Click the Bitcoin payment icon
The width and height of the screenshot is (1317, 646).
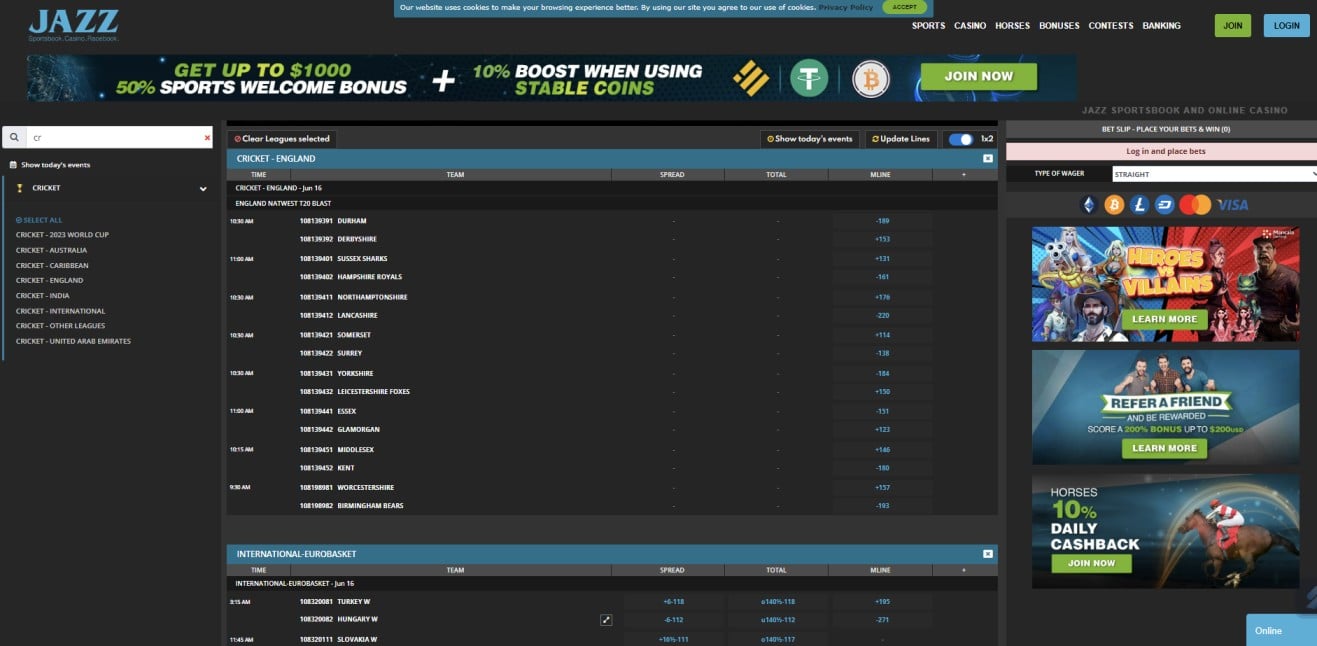[x=1114, y=205]
